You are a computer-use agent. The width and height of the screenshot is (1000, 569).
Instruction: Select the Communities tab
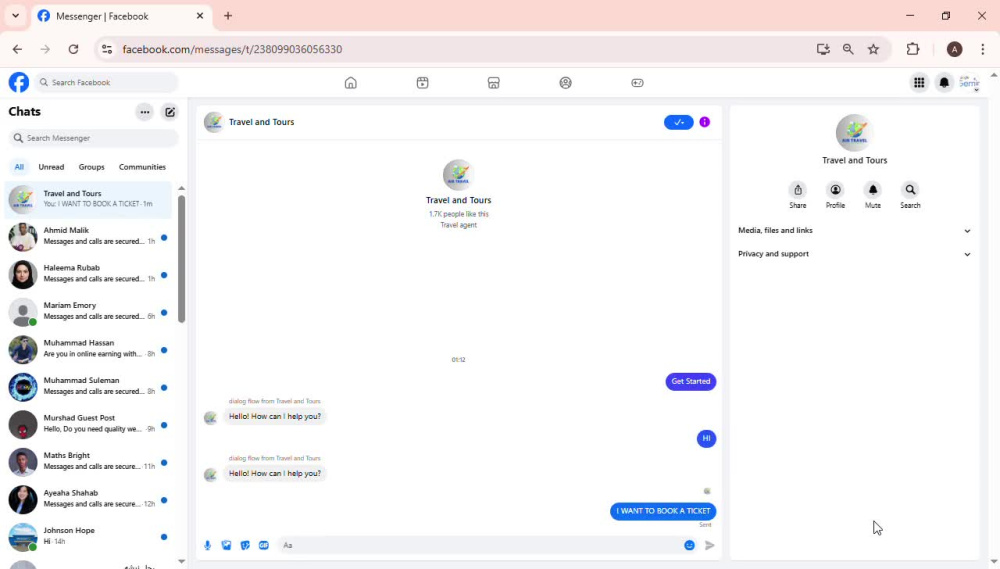[142, 167]
